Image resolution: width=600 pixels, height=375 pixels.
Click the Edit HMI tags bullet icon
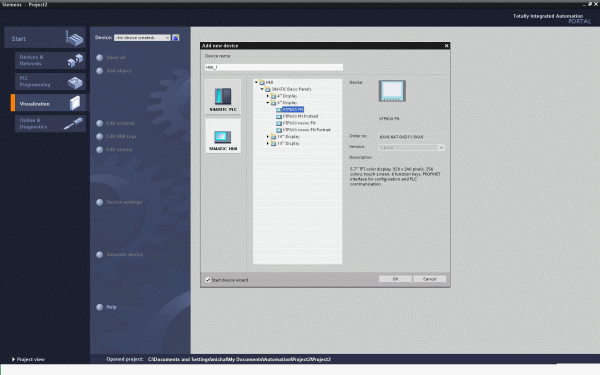coord(99,136)
